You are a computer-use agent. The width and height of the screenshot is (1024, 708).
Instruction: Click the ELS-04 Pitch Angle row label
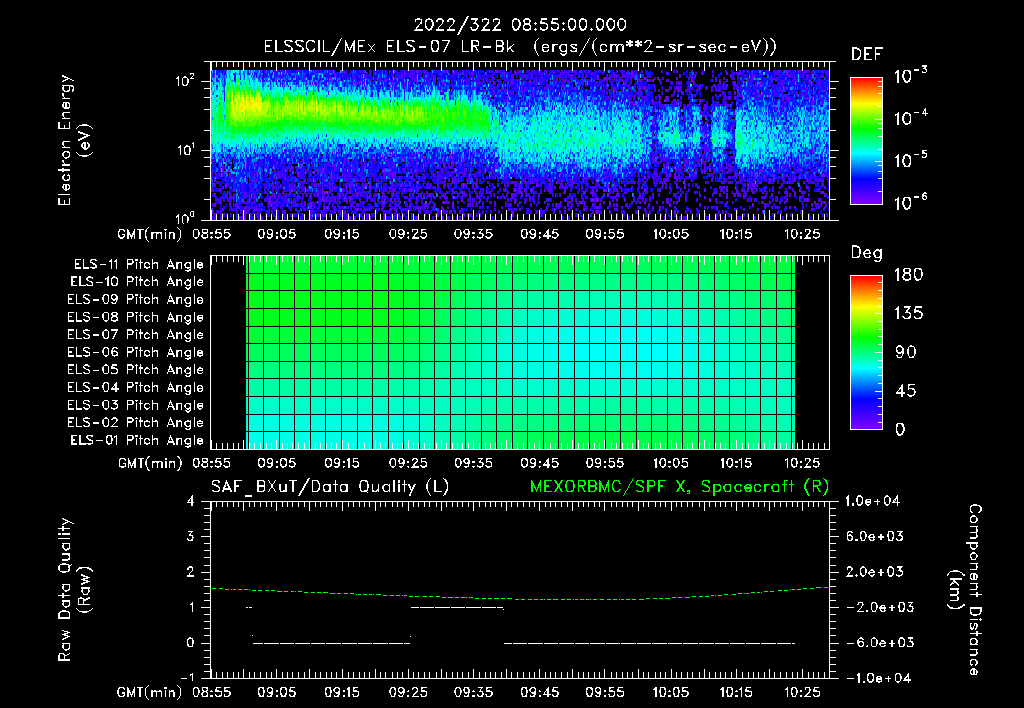(x=135, y=387)
